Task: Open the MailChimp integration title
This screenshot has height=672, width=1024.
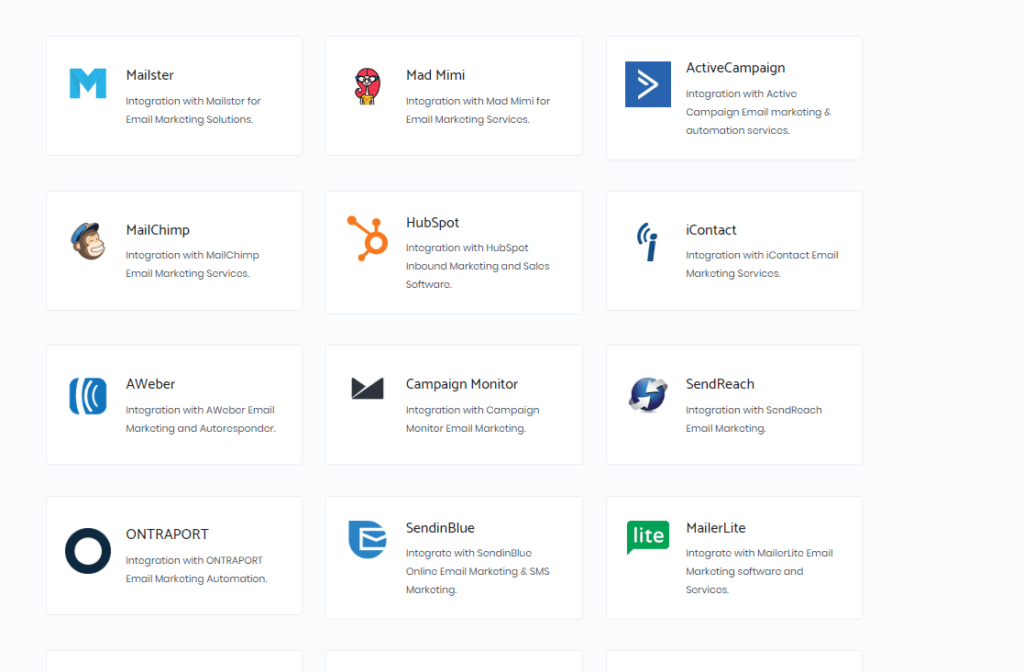Action: pyautogui.click(x=158, y=230)
